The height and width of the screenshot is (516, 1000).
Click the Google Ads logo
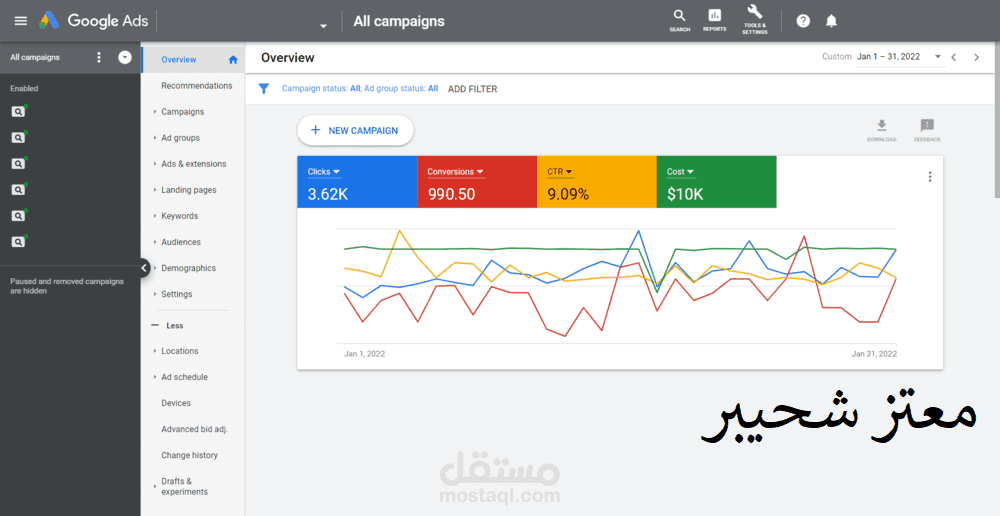coord(94,20)
